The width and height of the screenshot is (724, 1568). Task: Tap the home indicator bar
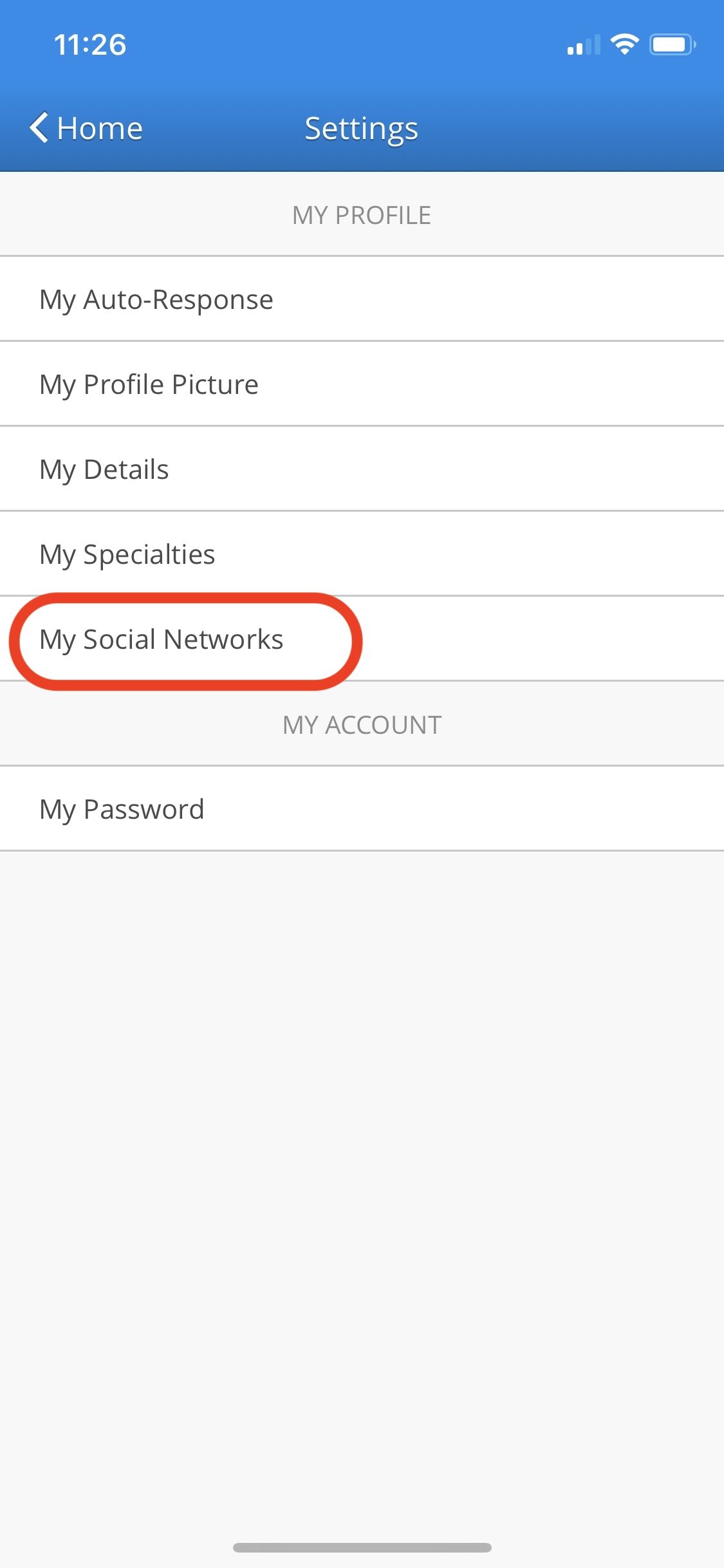pyautogui.click(x=362, y=1547)
